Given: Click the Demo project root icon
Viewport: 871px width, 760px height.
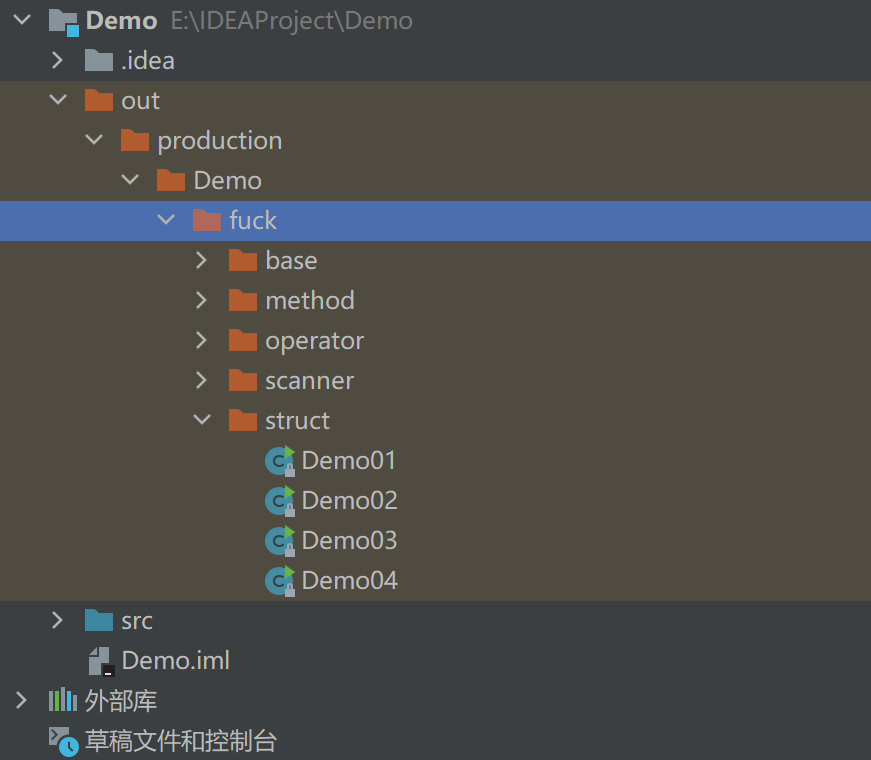Looking at the screenshot, I should (62, 20).
